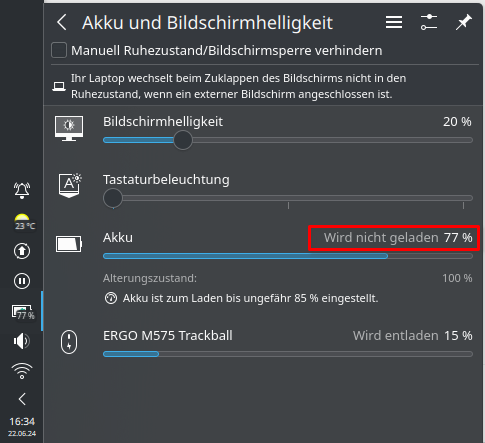This screenshot has width=485, height=443.
Task: Click the clock showing 16:34
Action: point(22,422)
